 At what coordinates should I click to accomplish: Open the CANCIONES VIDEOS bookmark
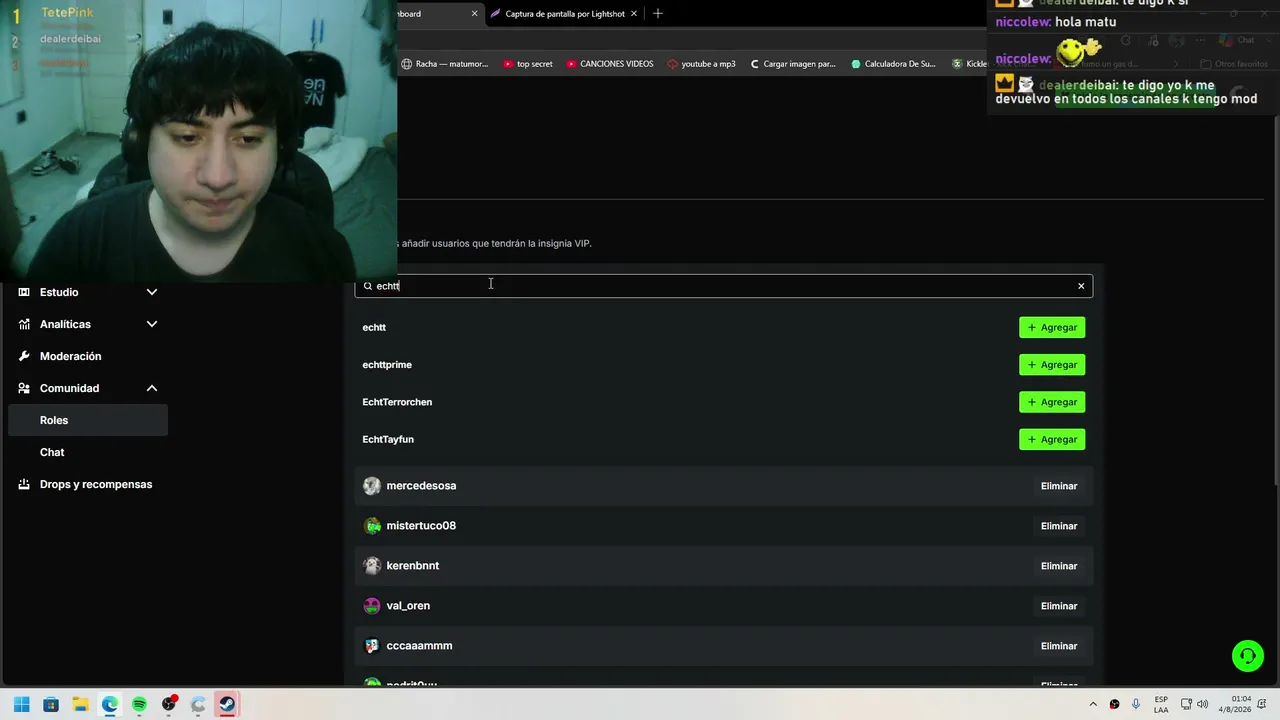click(x=609, y=64)
